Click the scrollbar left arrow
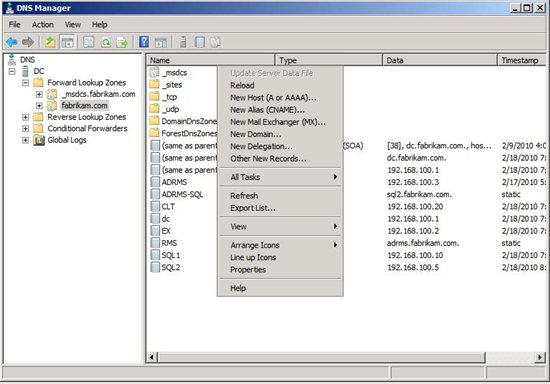550x384 pixels. coord(152,357)
